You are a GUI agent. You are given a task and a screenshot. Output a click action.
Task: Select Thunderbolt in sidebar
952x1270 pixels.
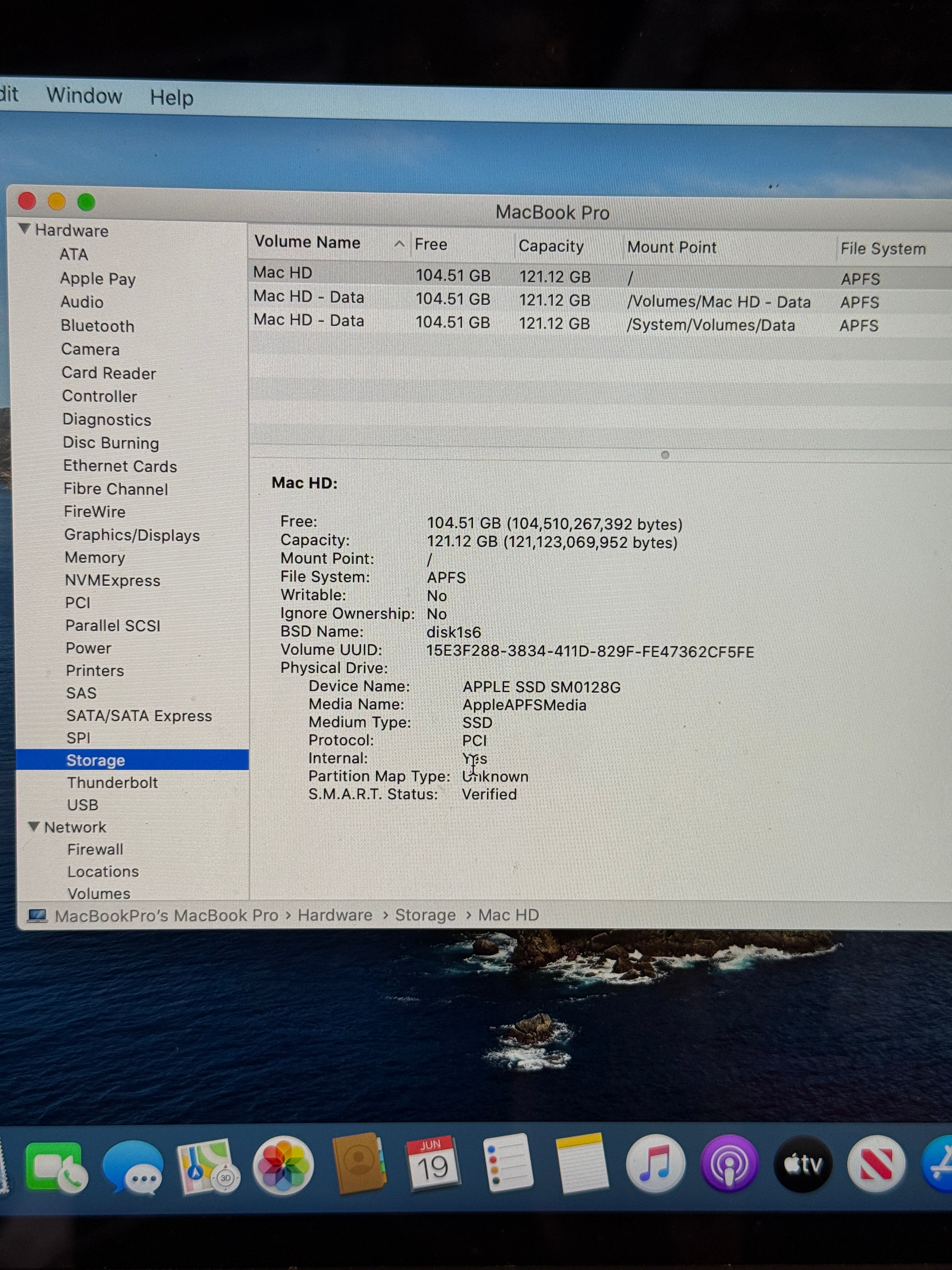coord(112,782)
